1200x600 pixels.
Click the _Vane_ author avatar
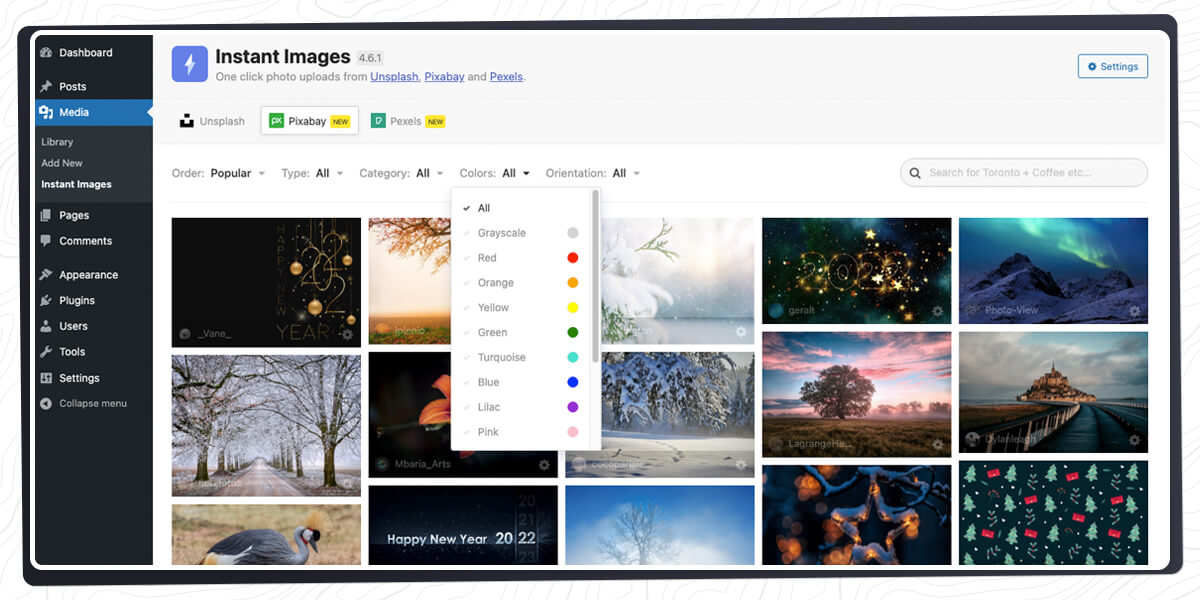185,334
